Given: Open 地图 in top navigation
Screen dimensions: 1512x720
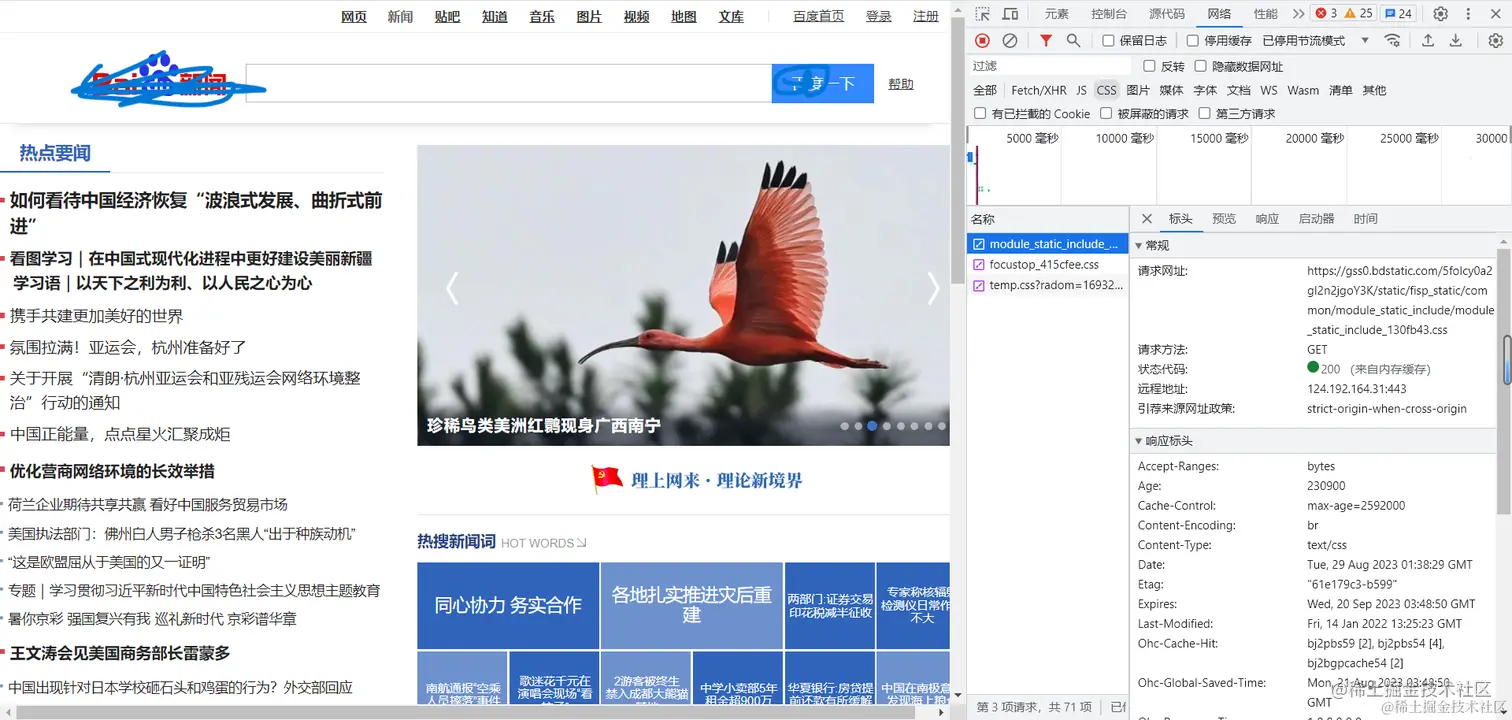Looking at the screenshot, I should pos(684,16).
